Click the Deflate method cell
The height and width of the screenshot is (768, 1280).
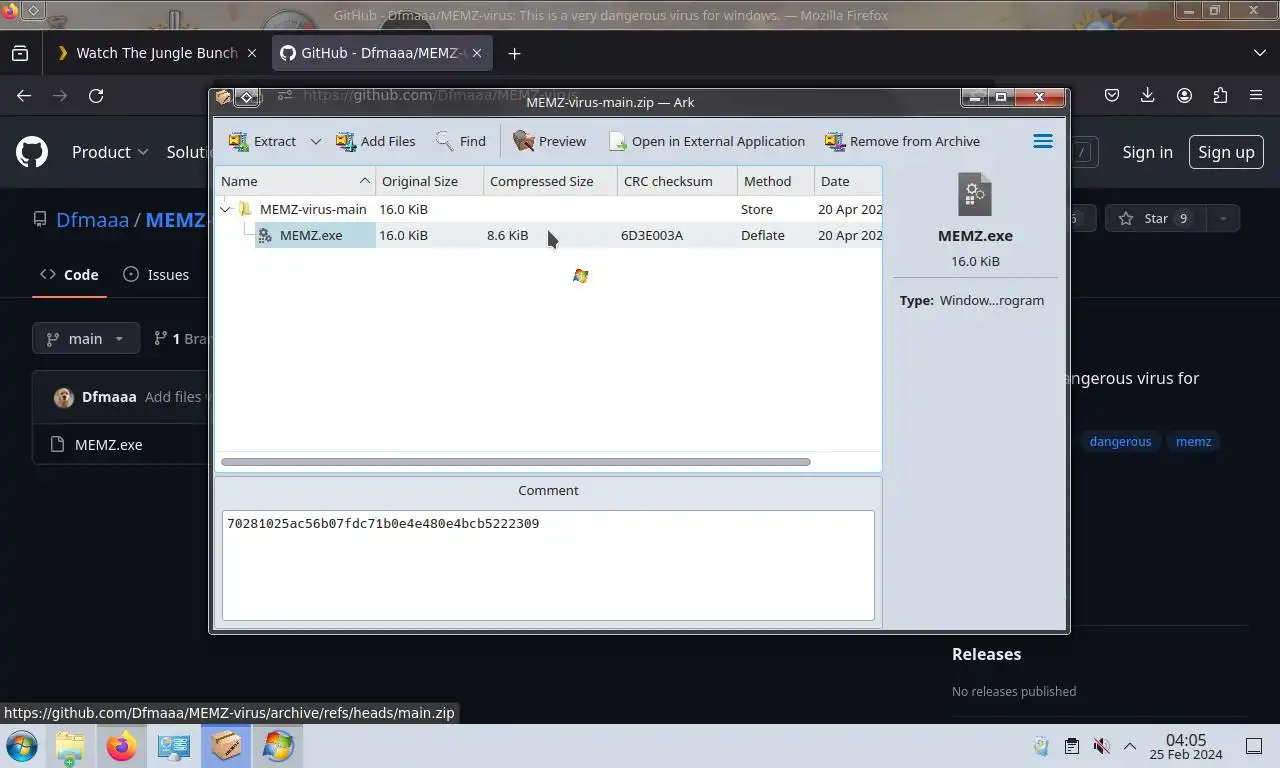(x=763, y=235)
